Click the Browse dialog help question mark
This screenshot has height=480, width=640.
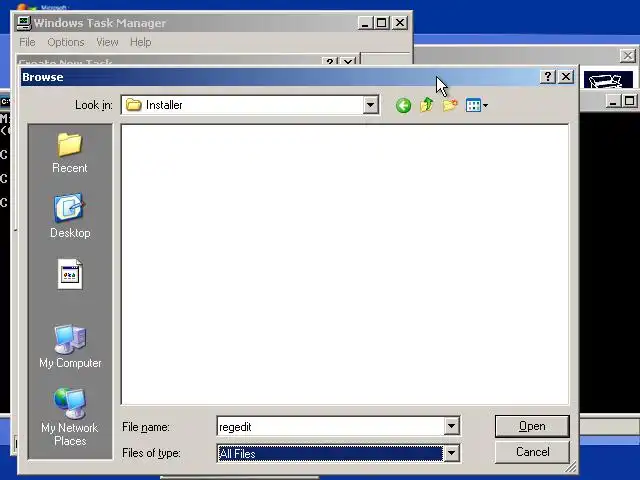[x=548, y=76]
